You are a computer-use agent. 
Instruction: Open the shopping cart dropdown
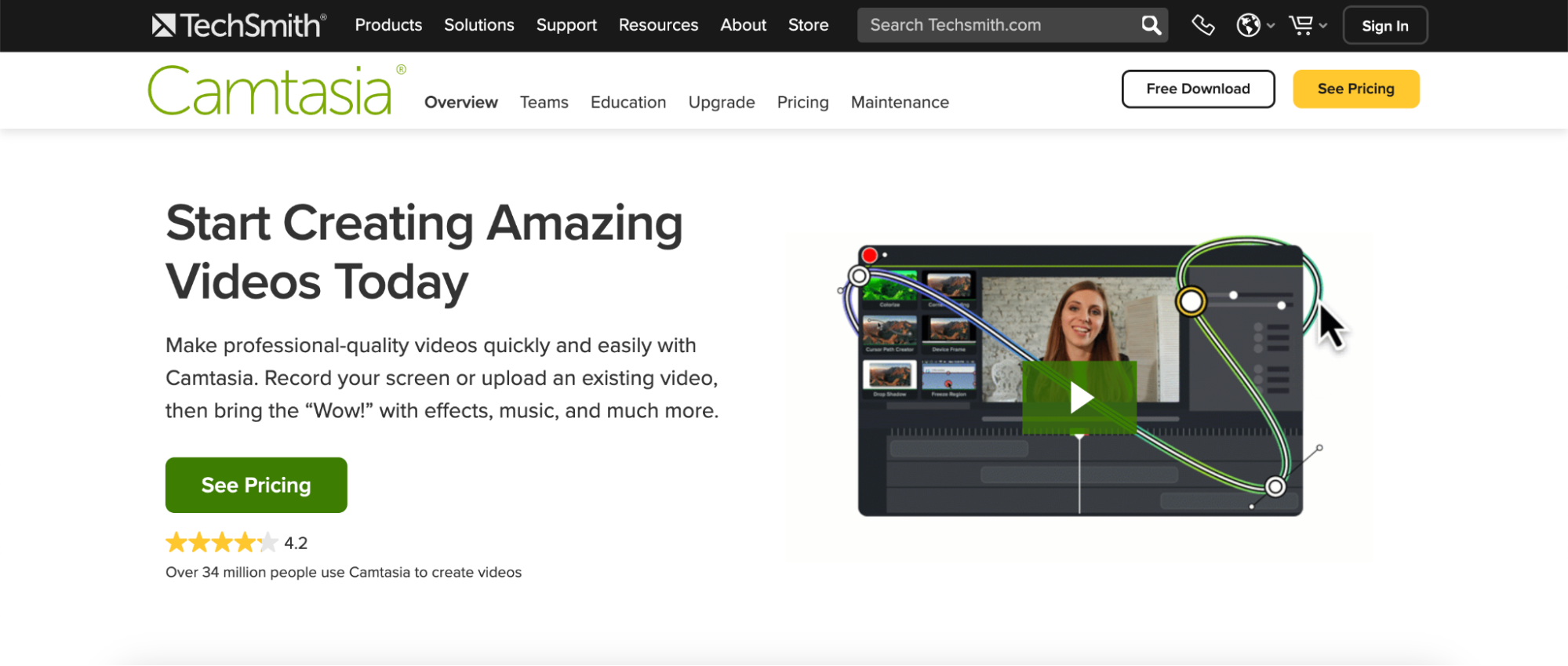1308,25
